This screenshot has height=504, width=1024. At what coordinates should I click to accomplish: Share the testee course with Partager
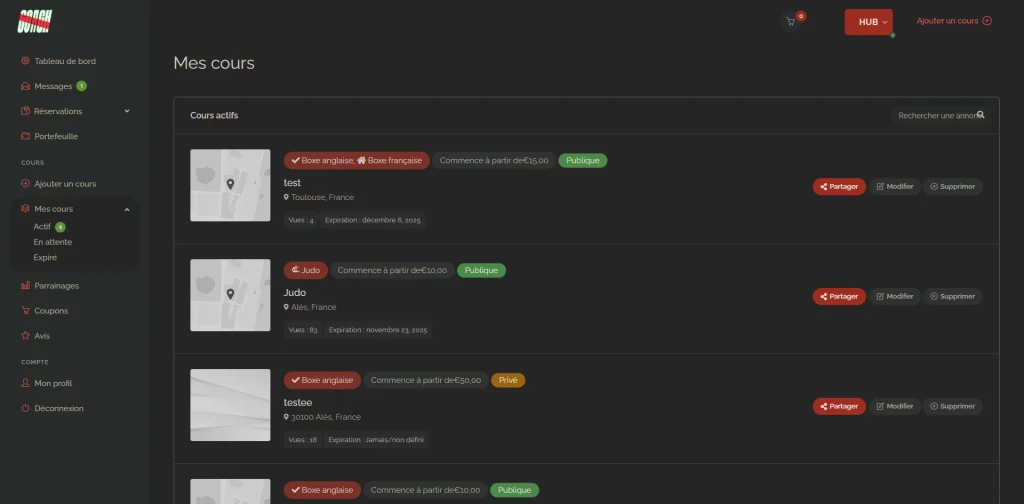point(839,406)
